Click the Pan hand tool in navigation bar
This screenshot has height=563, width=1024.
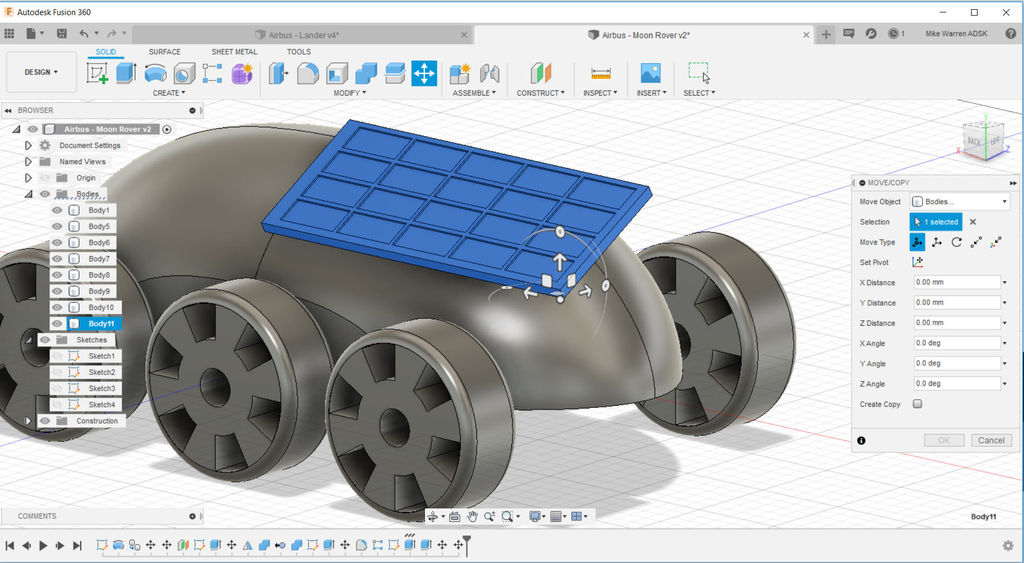(x=471, y=517)
